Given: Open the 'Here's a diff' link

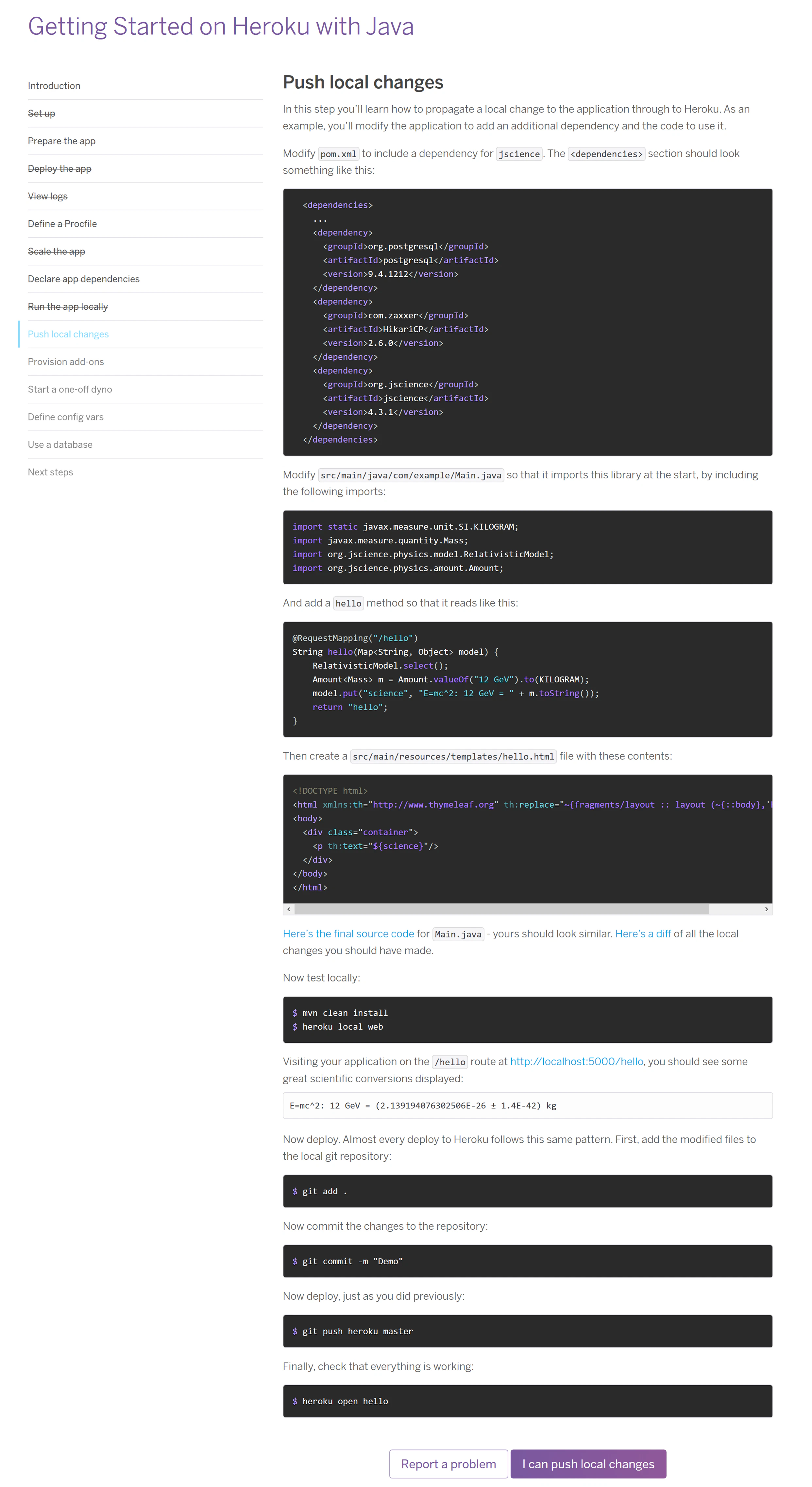Looking at the screenshot, I should [643, 934].
